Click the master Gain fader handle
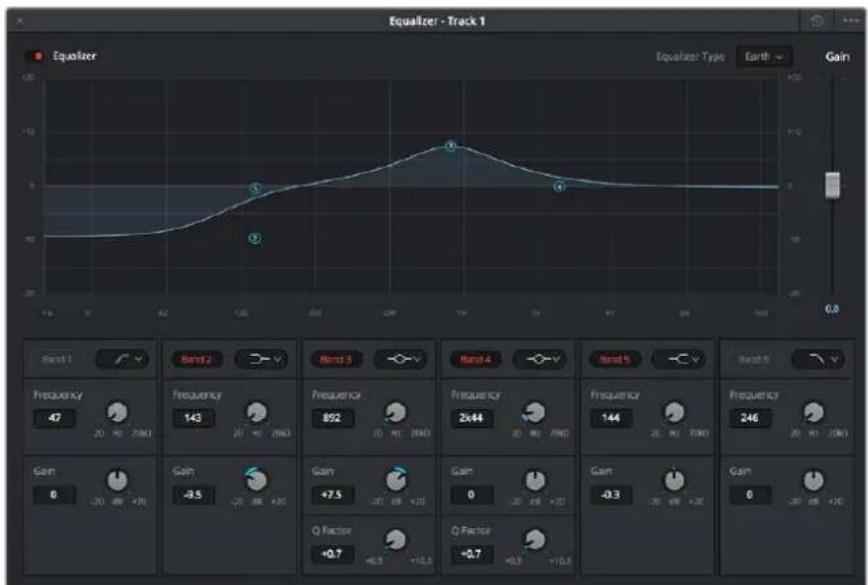Screen dimensions: 868x585 [x=832, y=185]
